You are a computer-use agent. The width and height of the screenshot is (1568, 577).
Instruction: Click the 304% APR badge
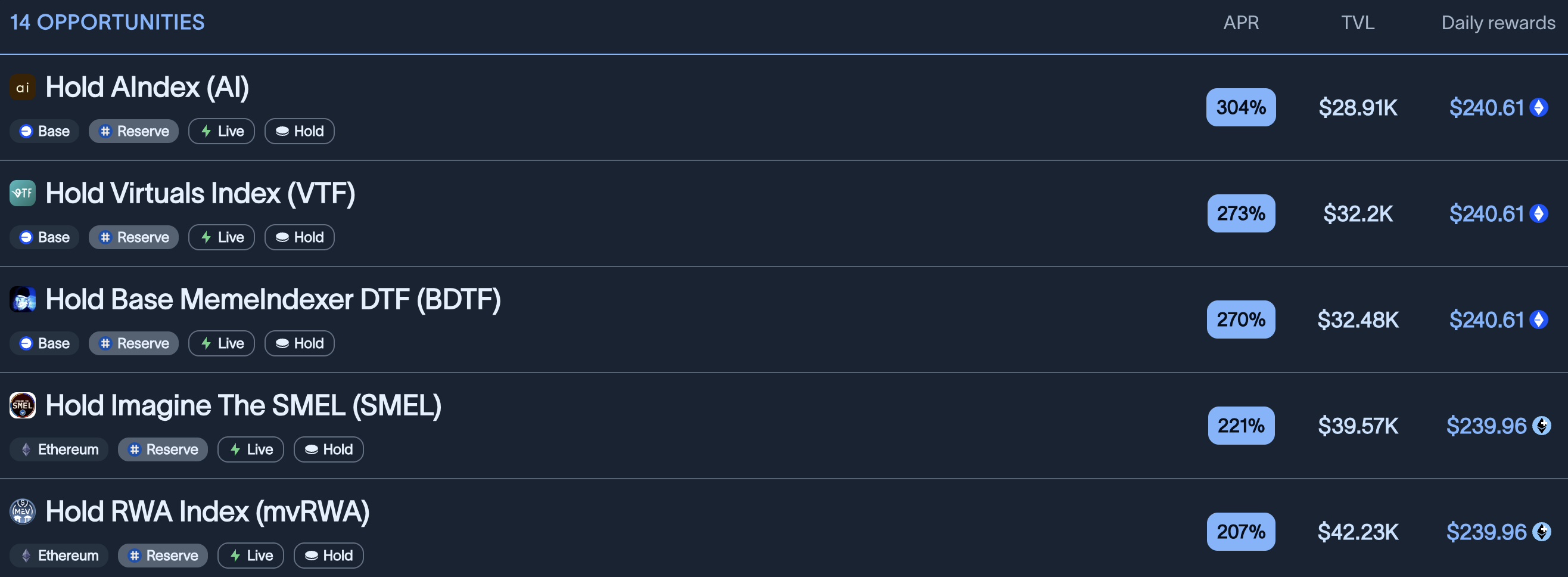[1240, 107]
